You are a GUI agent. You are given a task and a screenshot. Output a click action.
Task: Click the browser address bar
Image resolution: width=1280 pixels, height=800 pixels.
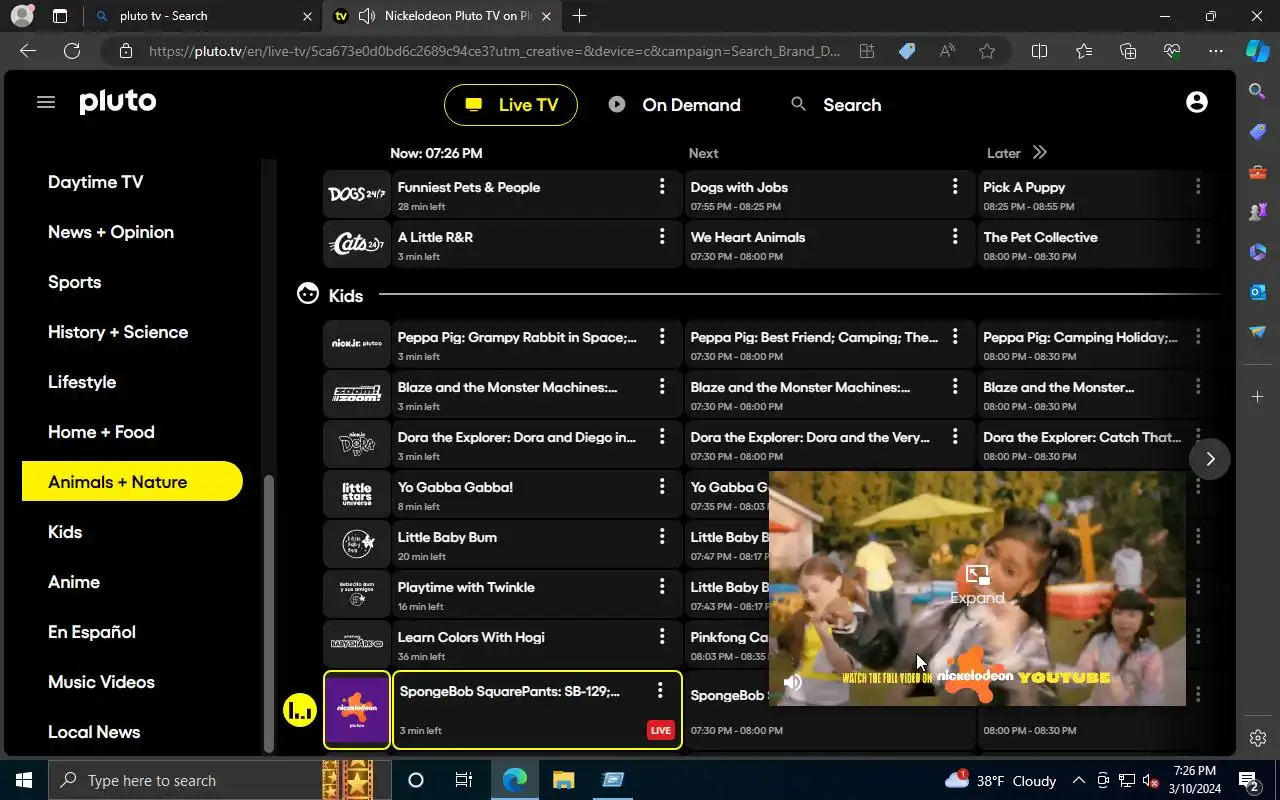click(495, 51)
